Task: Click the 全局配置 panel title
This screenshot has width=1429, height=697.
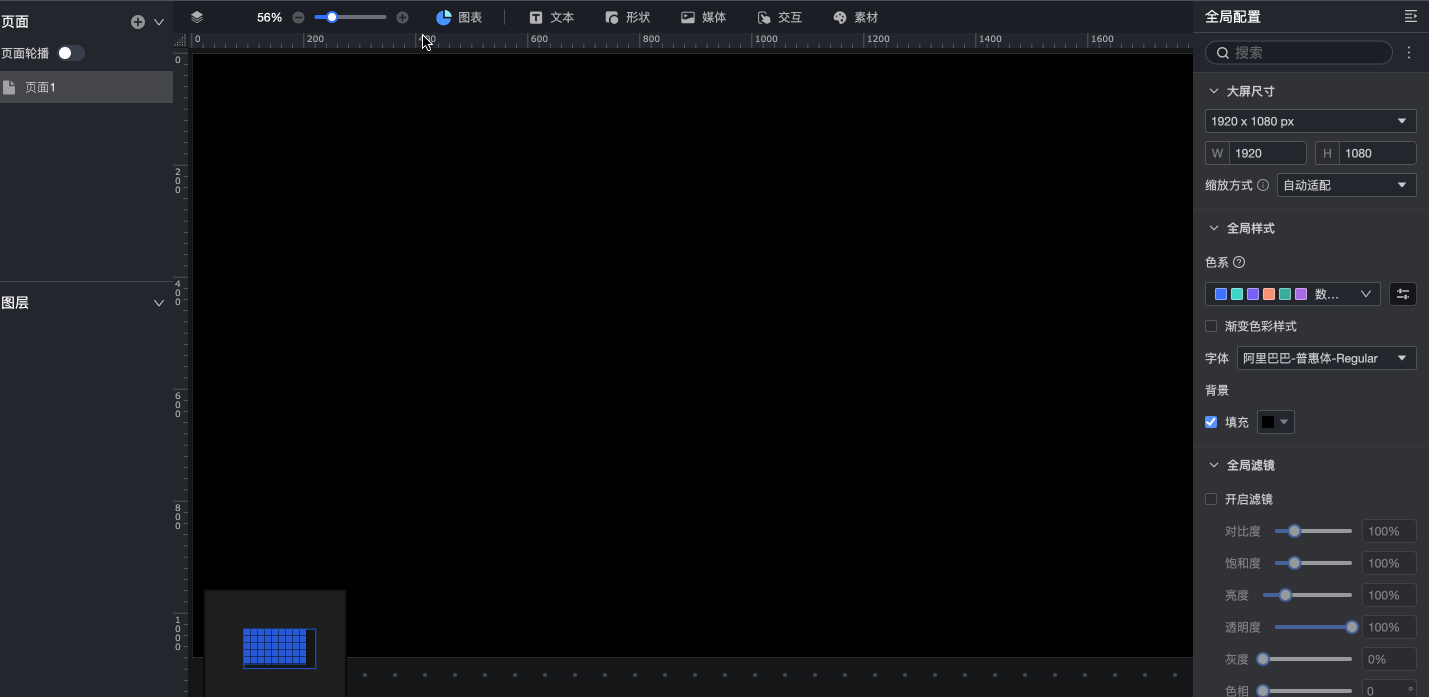Action: tap(1232, 16)
